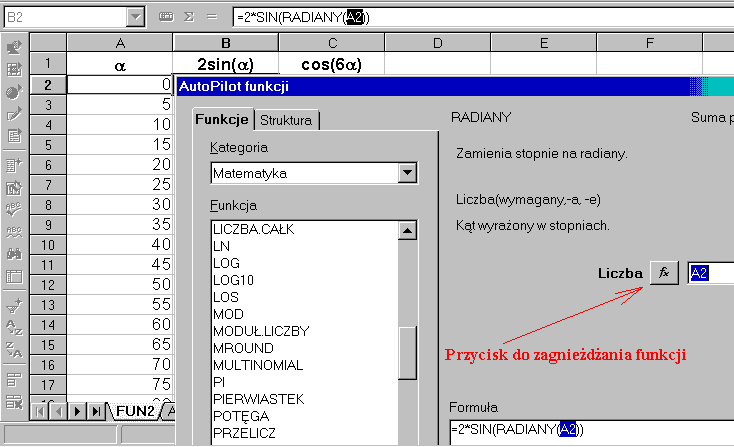734x447 pixels.
Task: Click the Insert picture icon in left toolbar
Action: [14, 47]
